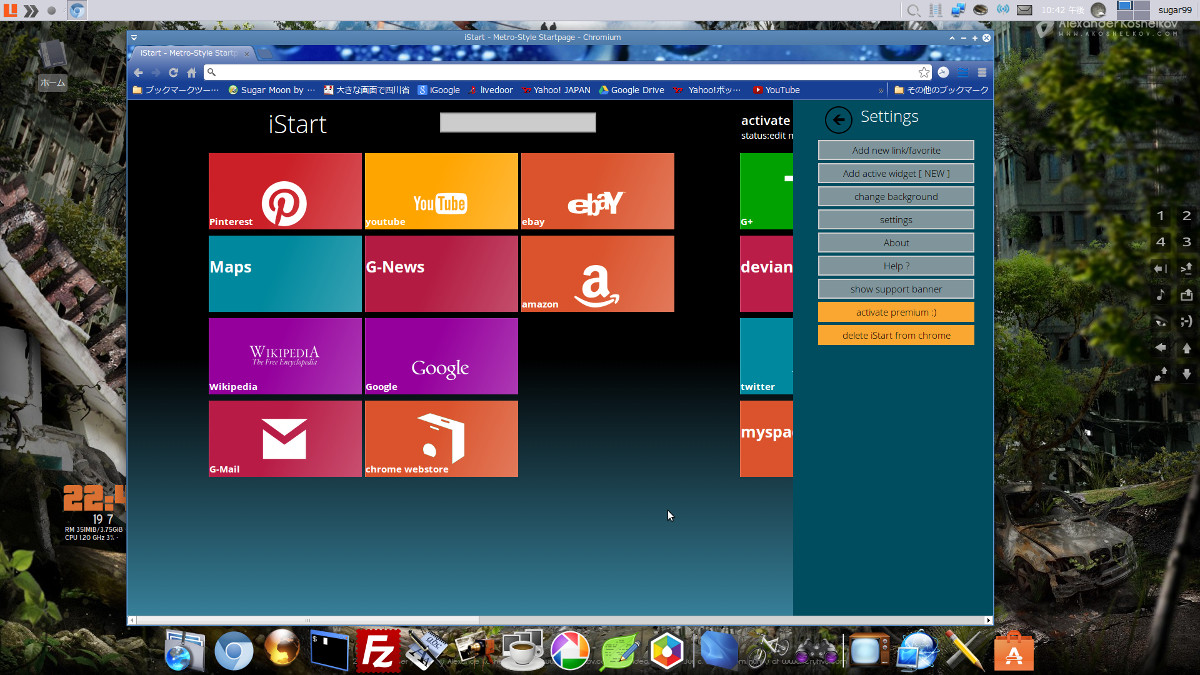The image size is (1200, 675).
Task: Open the myspace tile
Action: click(x=766, y=439)
